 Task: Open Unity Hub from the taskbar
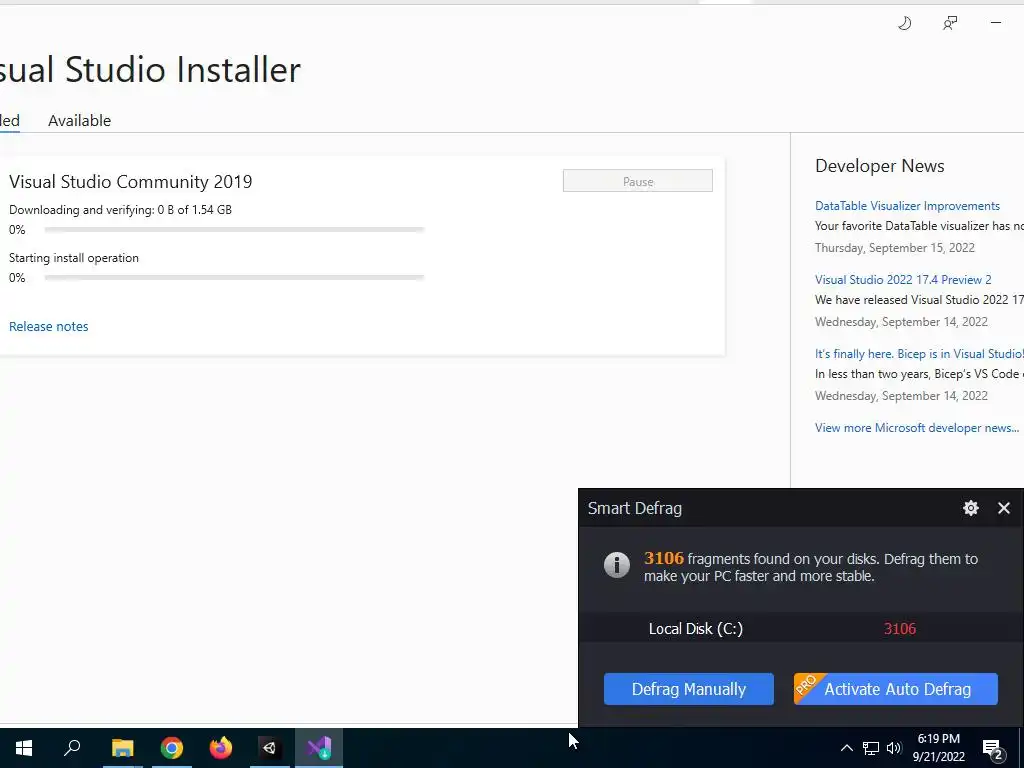(x=270, y=748)
